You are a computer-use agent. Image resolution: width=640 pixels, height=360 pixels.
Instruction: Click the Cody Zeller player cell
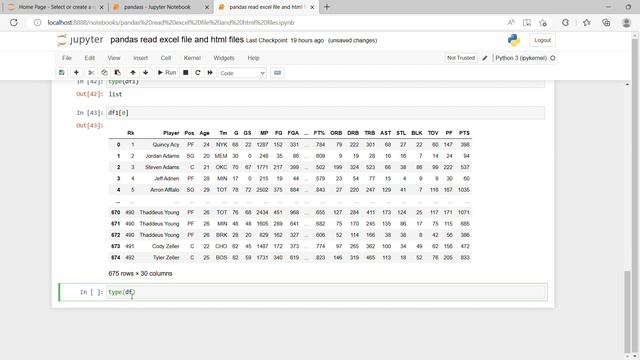(x=165, y=246)
